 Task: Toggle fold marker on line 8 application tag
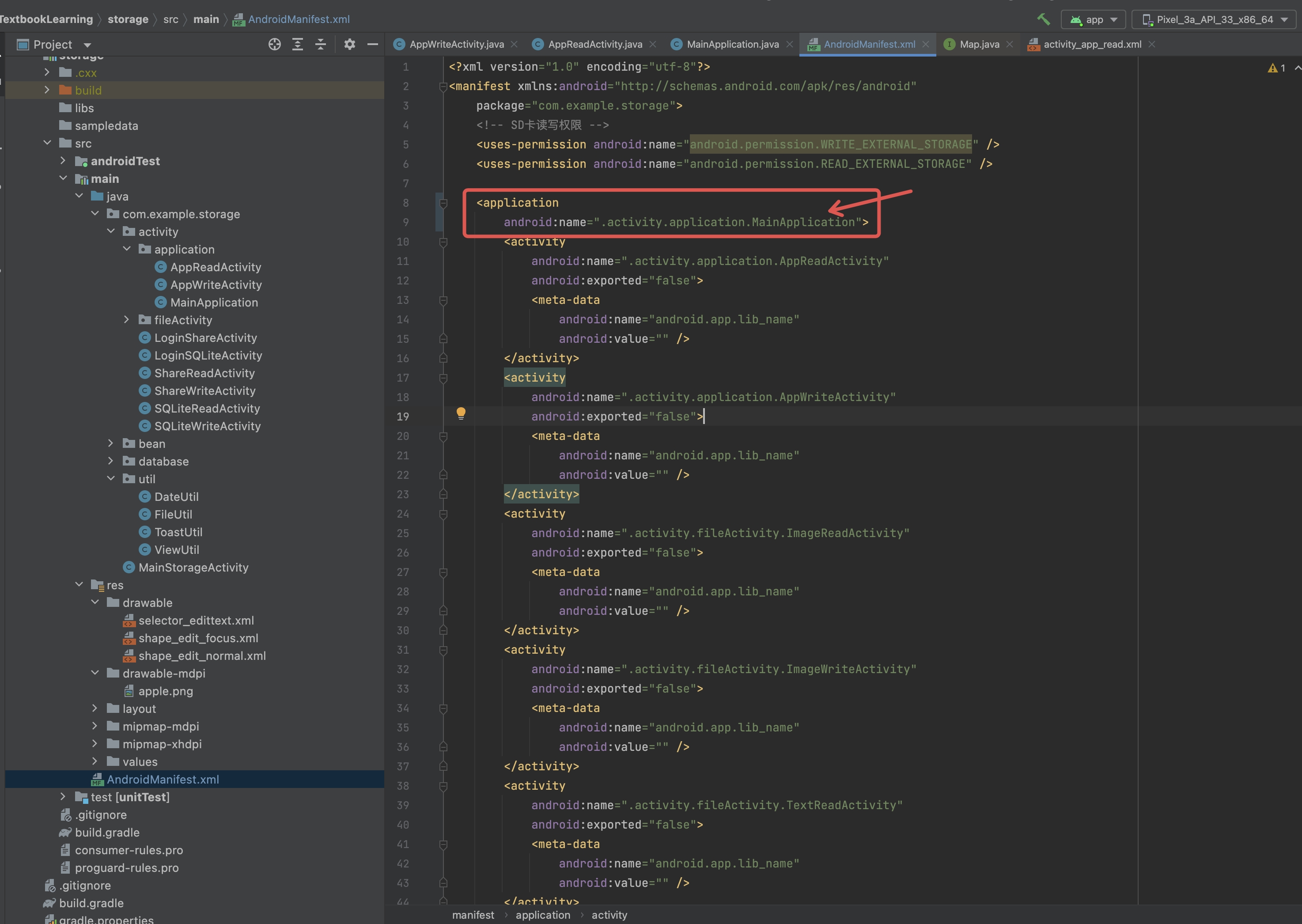pos(443,203)
